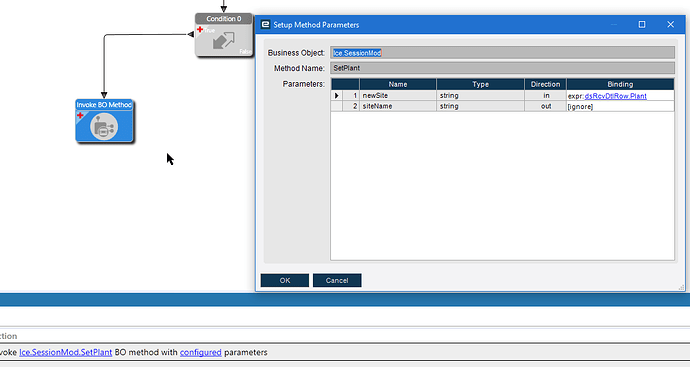Screen dimensions: 690x367
Task: Click the Method Name field SetPlant
Action: (502, 68)
